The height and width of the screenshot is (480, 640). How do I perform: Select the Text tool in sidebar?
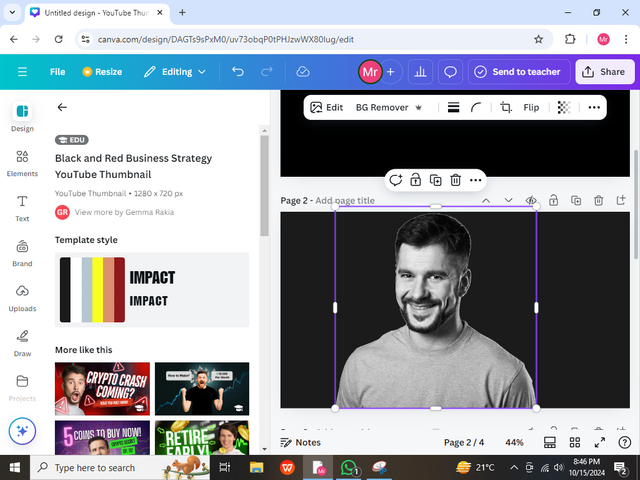pyautogui.click(x=22, y=208)
